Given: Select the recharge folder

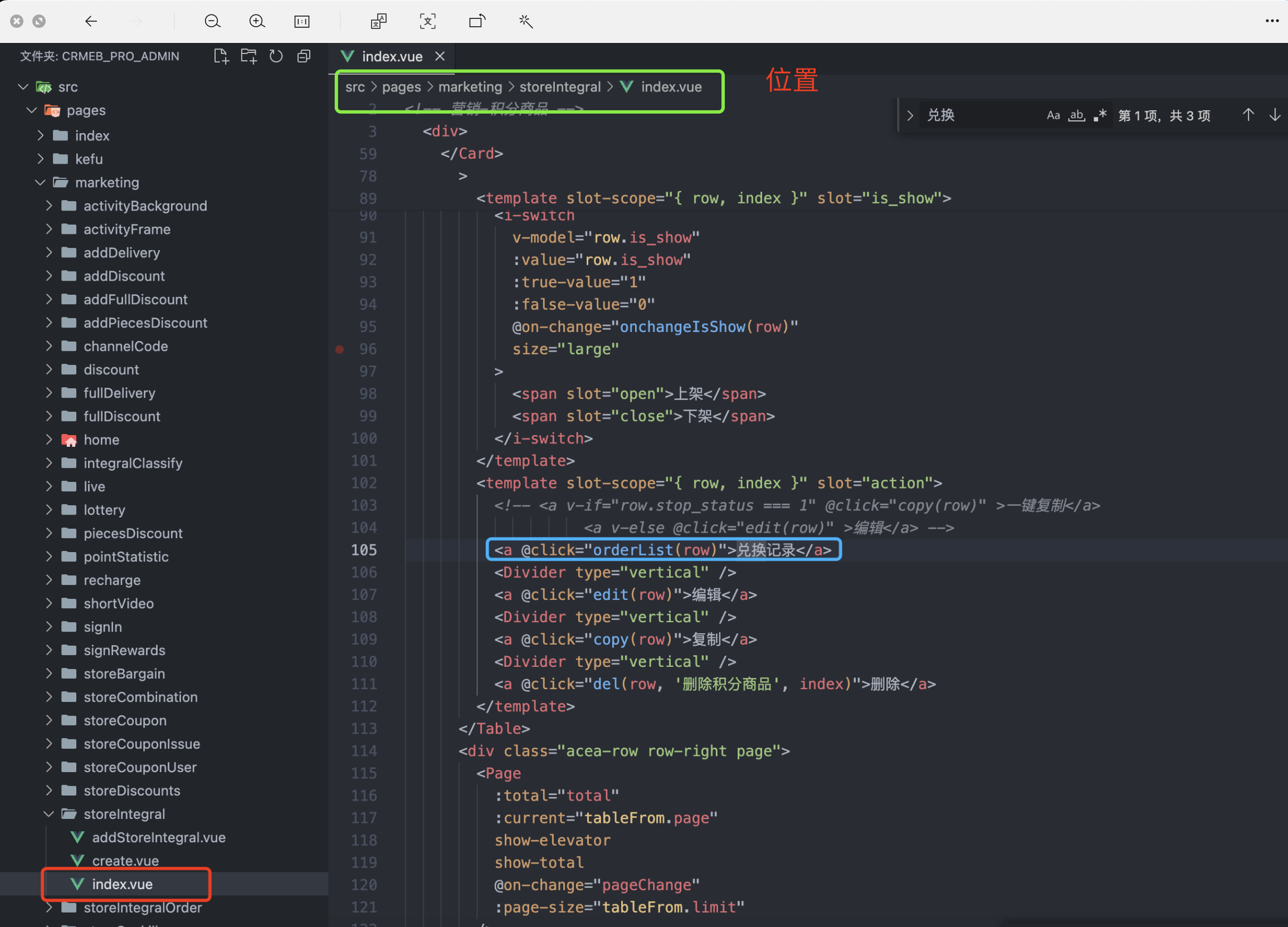Looking at the screenshot, I should click(112, 580).
